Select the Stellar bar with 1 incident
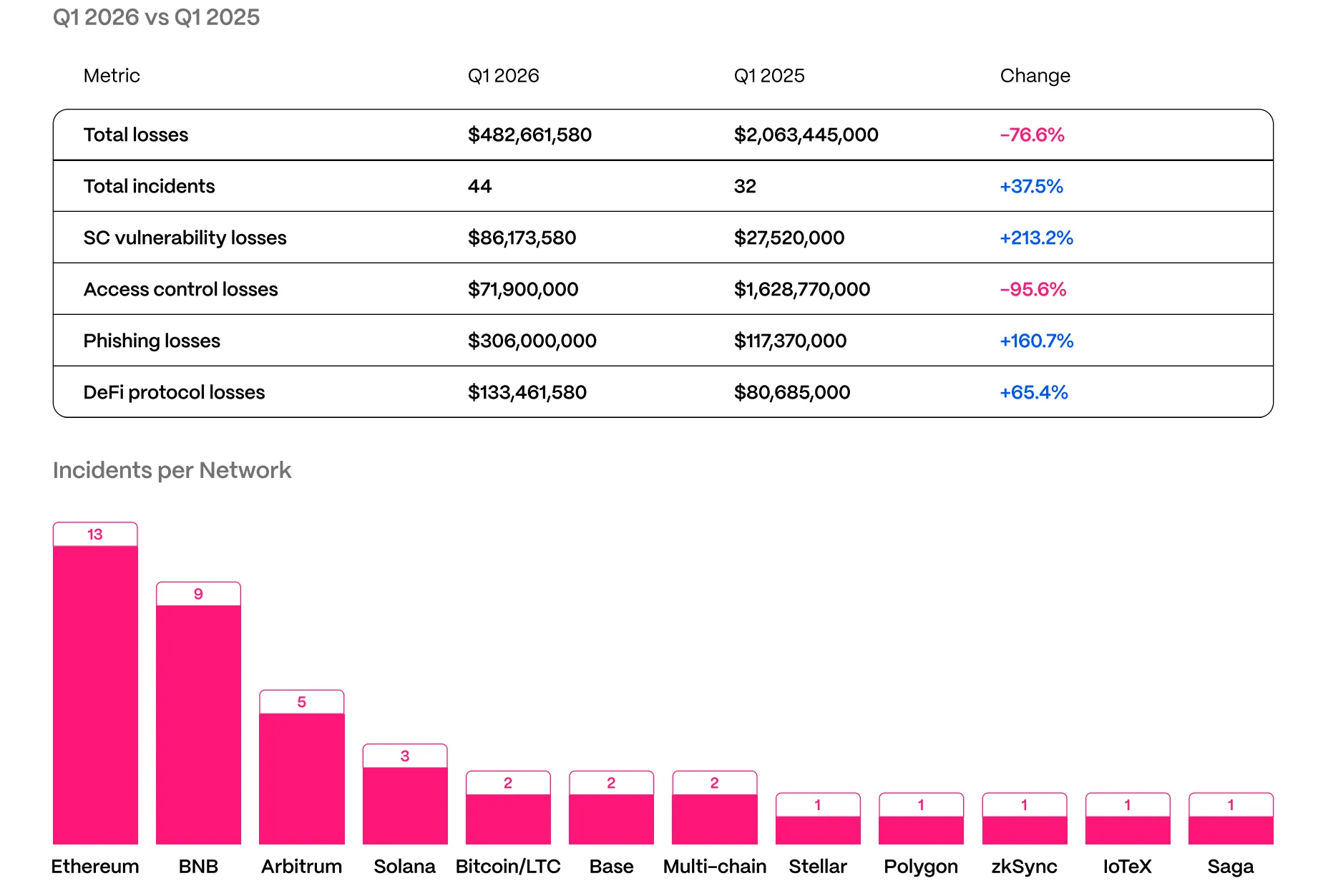 (817, 830)
